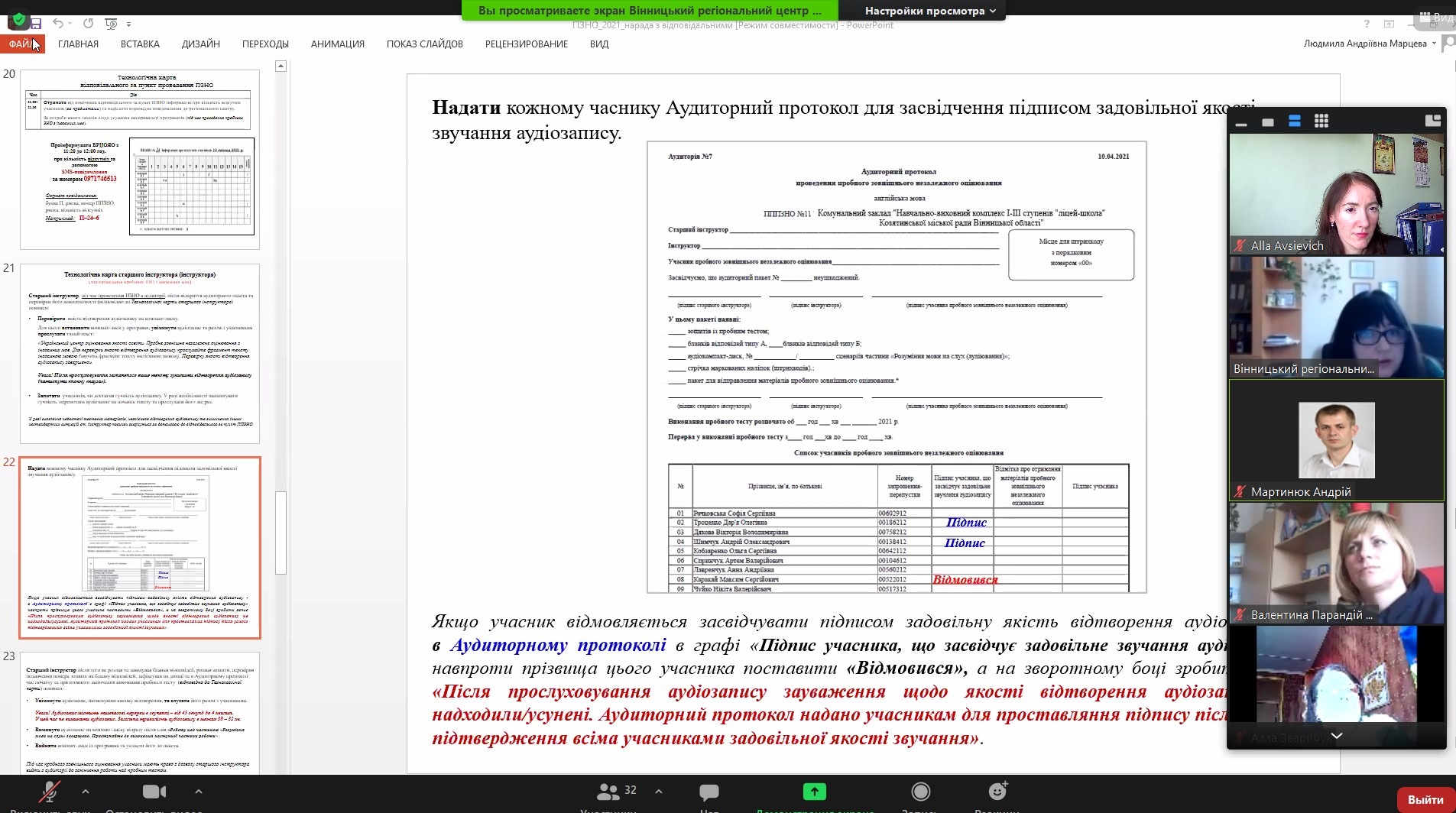Viewport: 1456px width, 813px height.
Task: Click the green share screen icon
Action: click(814, 792)
